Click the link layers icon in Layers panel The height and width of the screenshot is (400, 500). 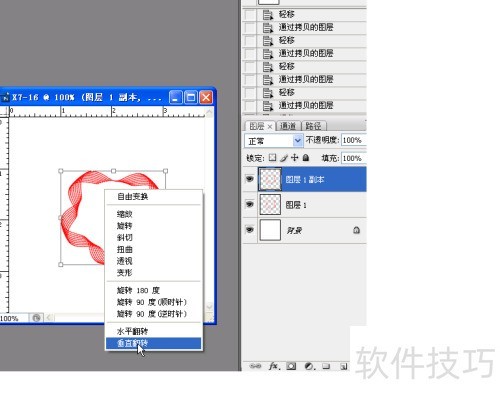click(x=255, y=366)
